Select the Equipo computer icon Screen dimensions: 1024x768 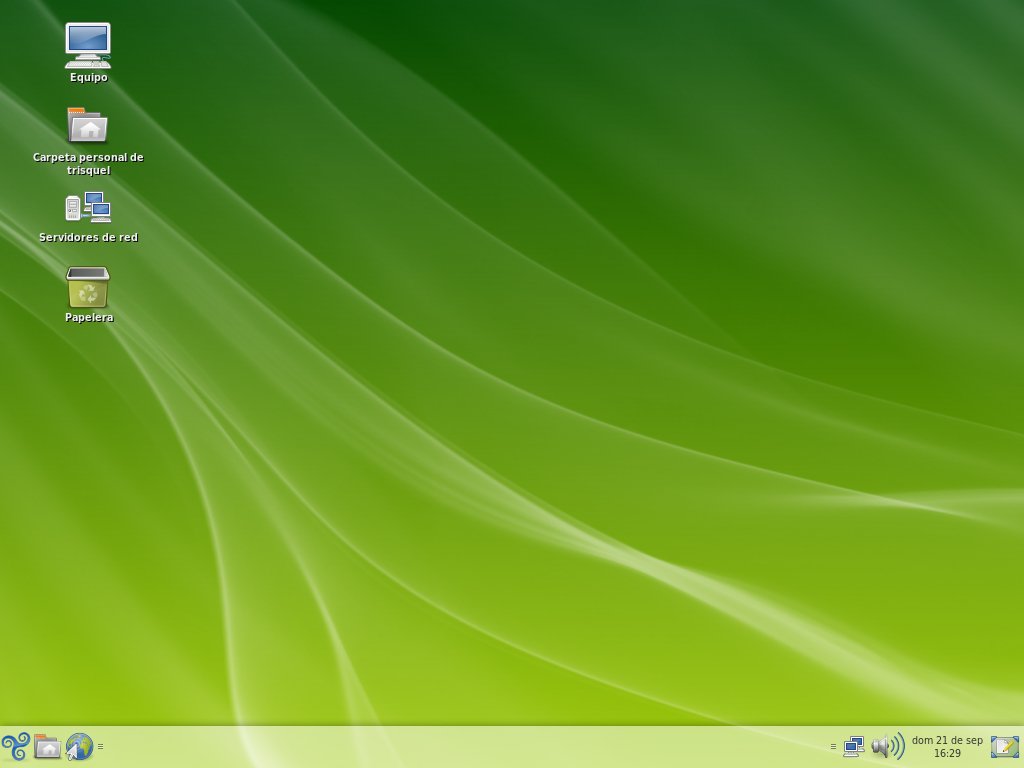coord(88,45)
